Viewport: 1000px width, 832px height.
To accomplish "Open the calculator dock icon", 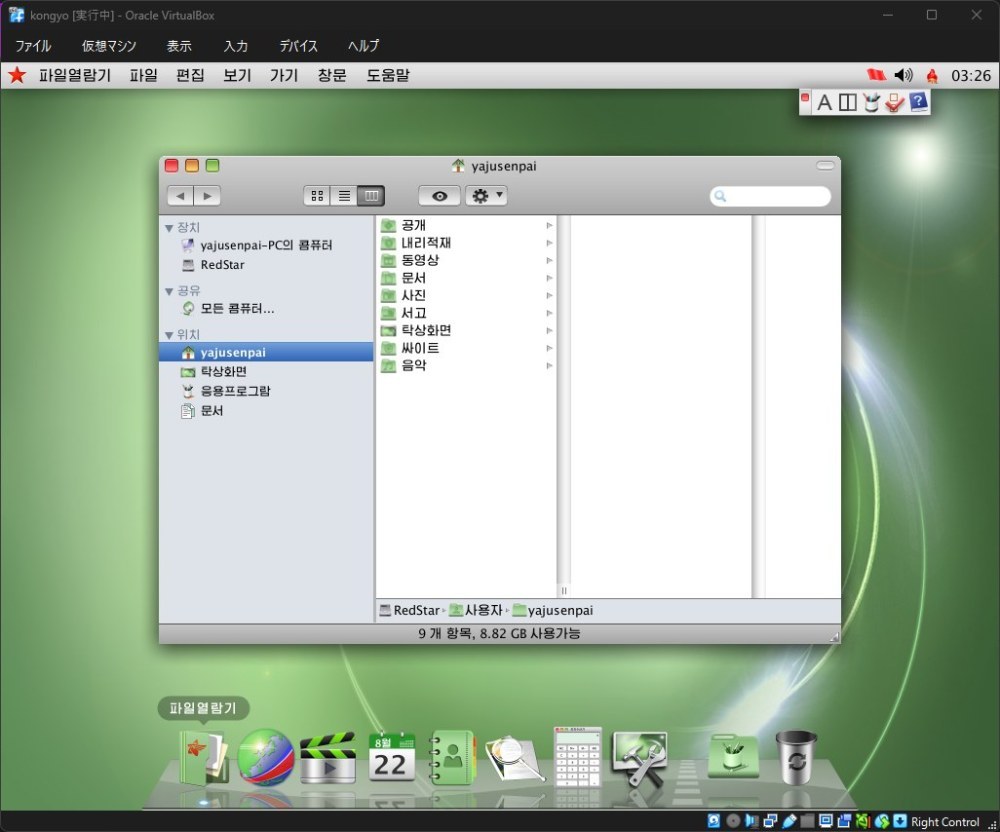I will (577, 757).
